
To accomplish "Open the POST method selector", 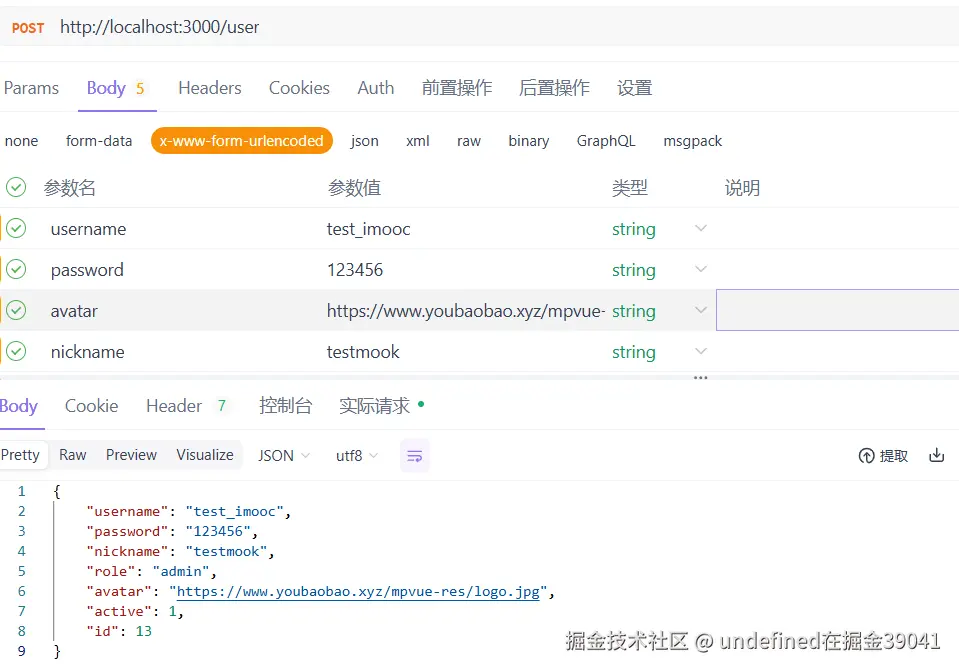I will pyautogui.click(x=28, y=28).
